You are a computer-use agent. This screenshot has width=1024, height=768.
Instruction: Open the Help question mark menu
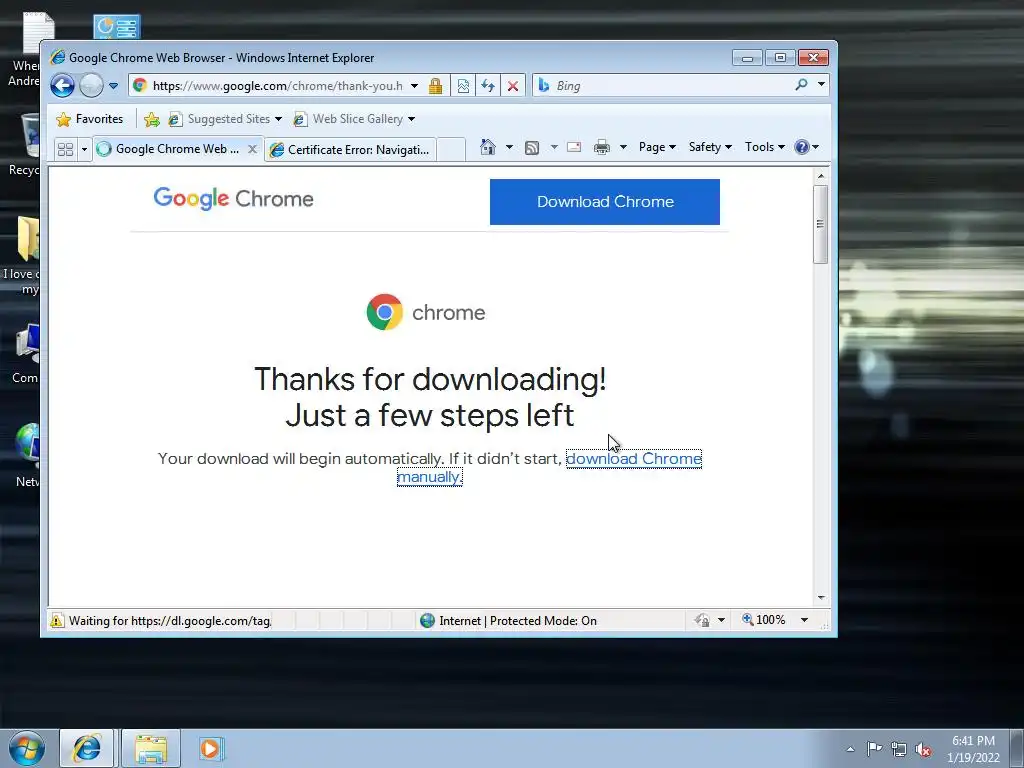tap(807, 147)
